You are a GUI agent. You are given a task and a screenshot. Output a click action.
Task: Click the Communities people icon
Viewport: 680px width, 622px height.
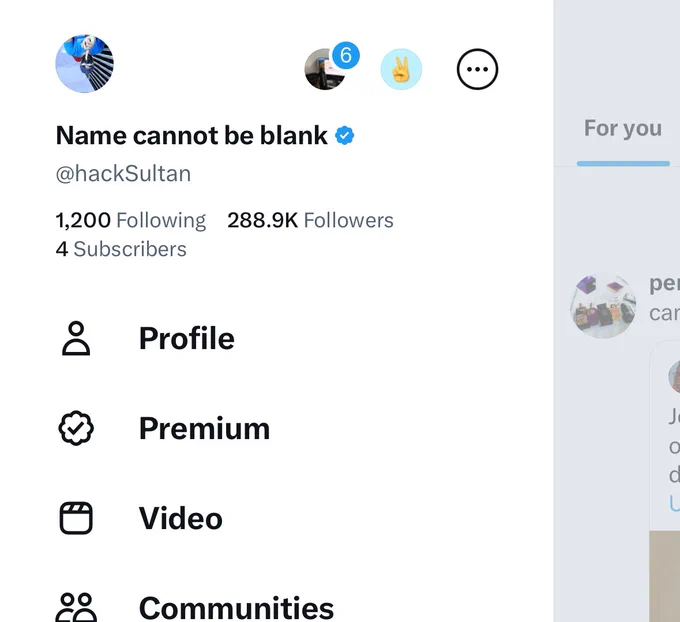tap(76, 607)
